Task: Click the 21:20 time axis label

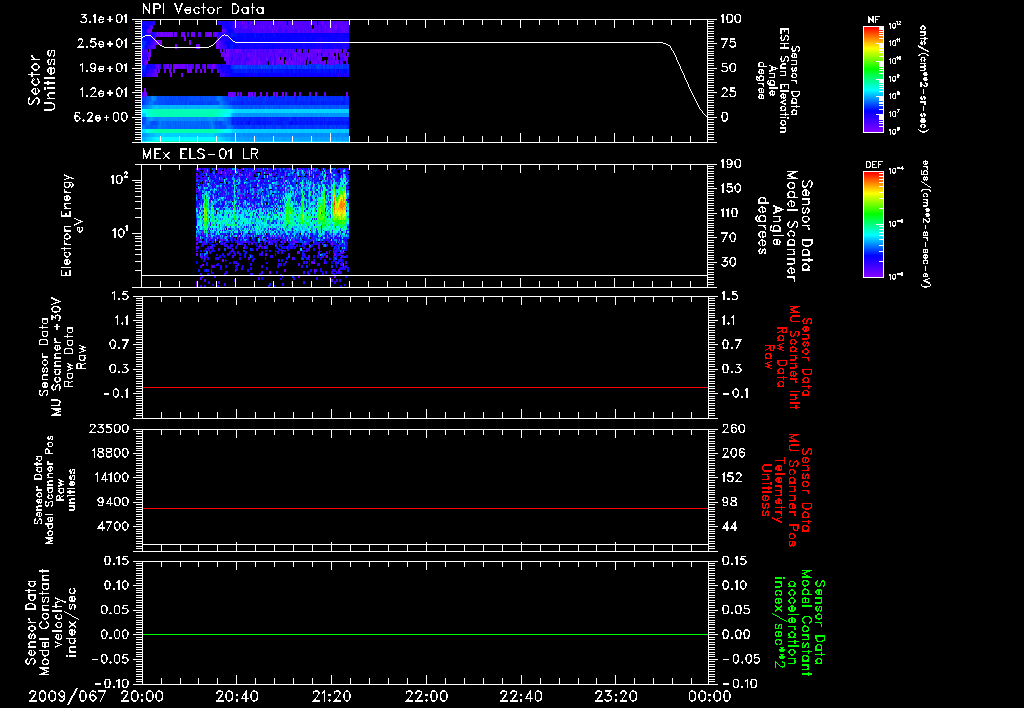Action: click(x=331, y=696)
